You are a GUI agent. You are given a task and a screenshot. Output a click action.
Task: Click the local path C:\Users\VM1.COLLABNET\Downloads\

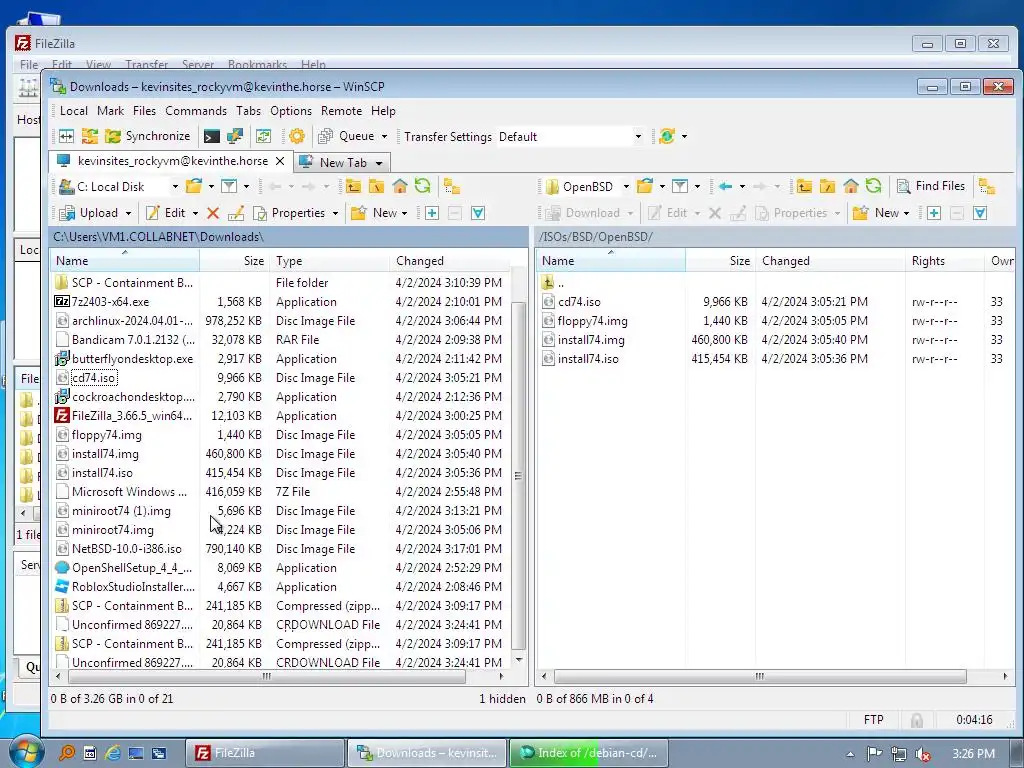tap(159, 236)
